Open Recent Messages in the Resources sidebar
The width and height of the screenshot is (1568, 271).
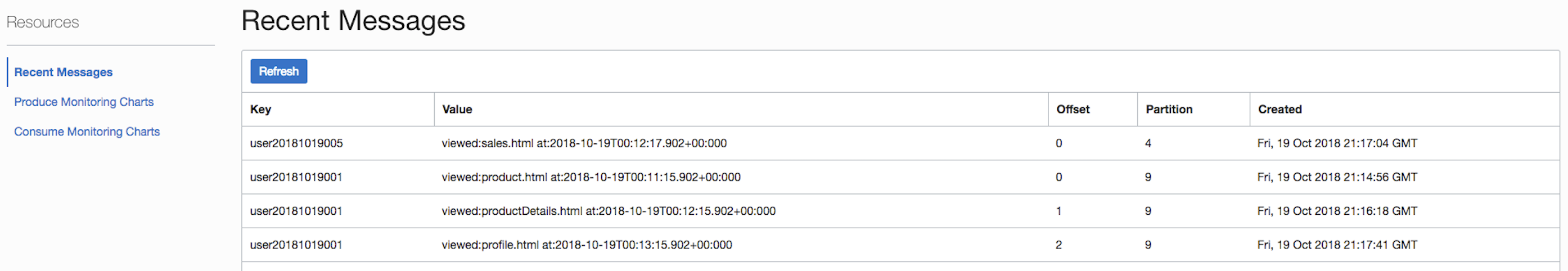tap(64, 72)
